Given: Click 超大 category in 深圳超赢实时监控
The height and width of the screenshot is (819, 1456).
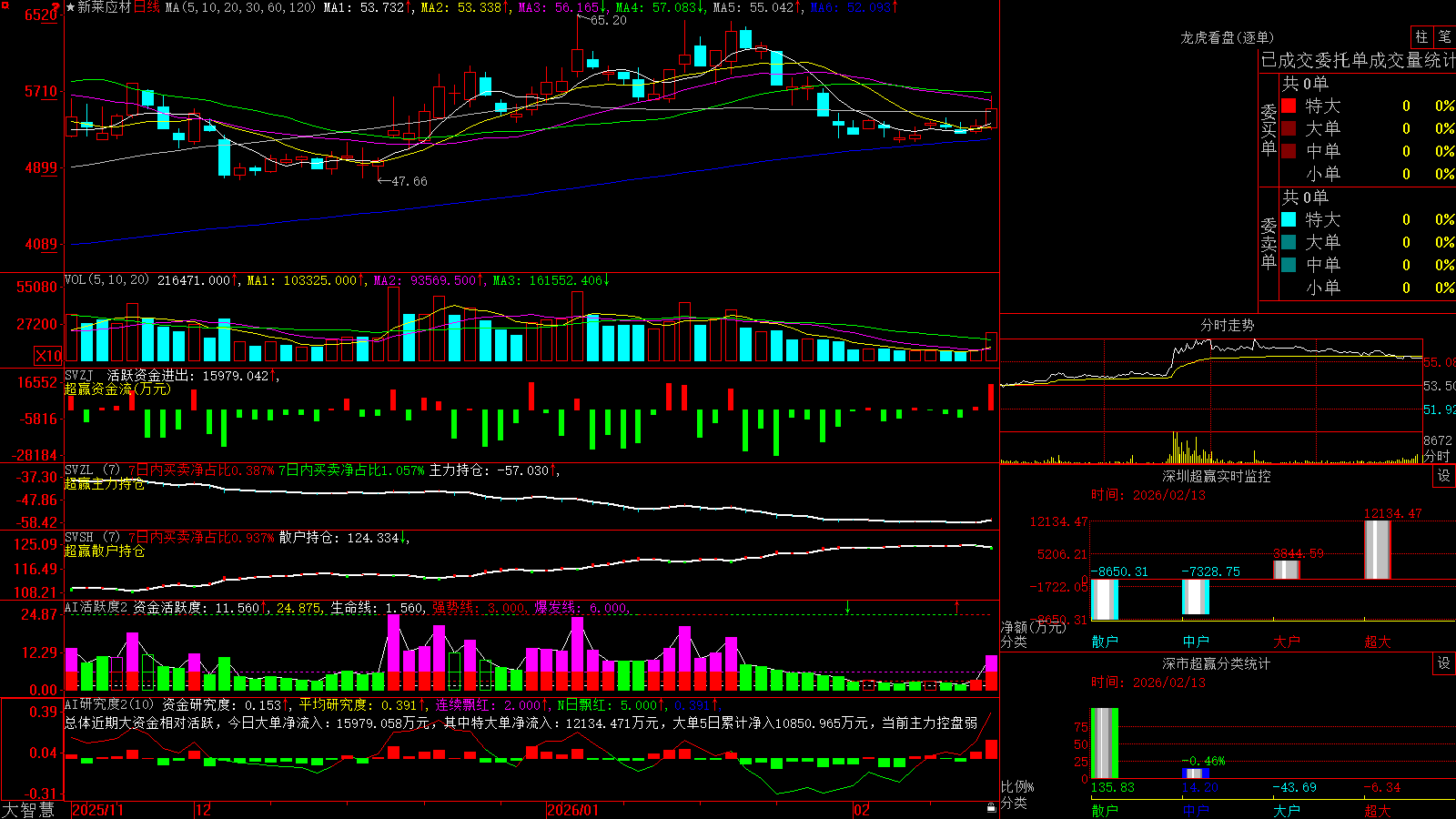Looking at the screenshot, I should click(1378, 642).
